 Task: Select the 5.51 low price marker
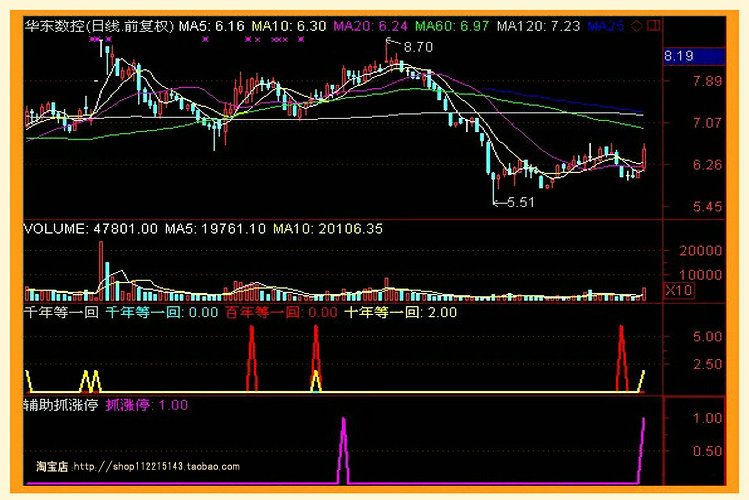(x=520, y=202)
